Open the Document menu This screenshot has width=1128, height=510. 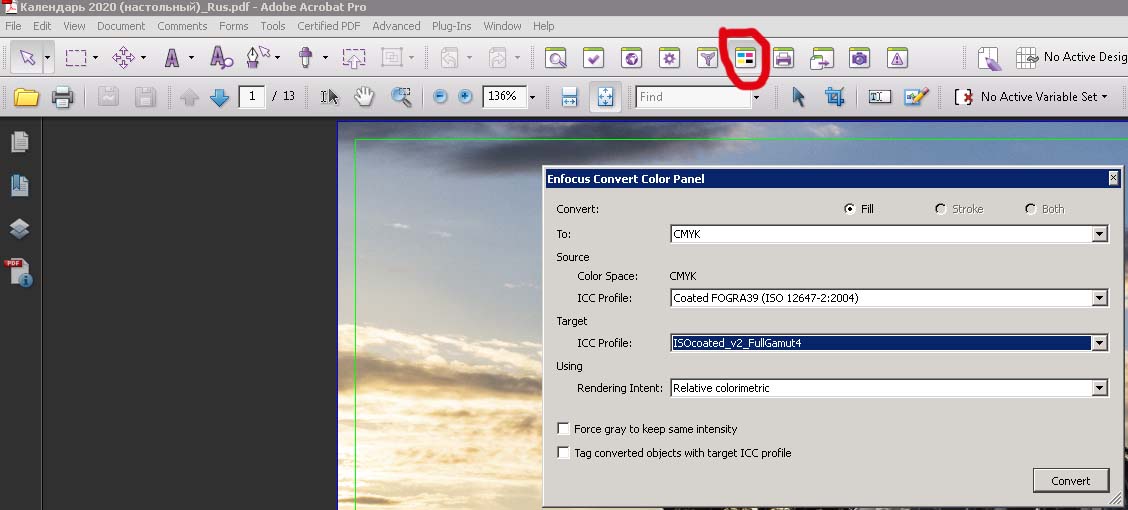coord(121,26)
